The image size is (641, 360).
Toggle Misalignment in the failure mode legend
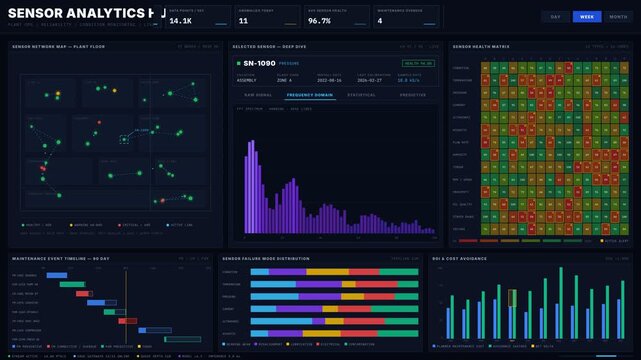tap(269, 344)
